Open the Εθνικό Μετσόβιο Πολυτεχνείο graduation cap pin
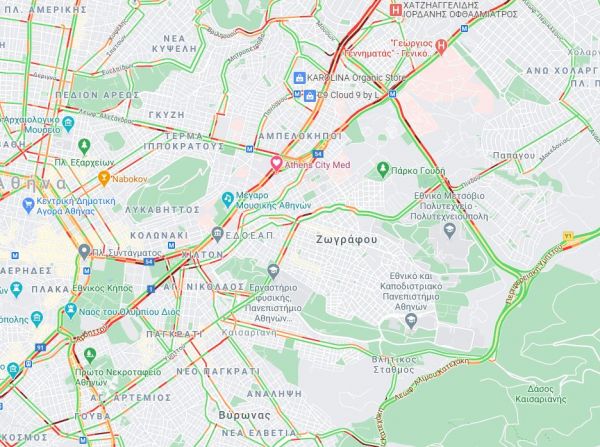This screenshot has height=447, width=600. point(449,231)
